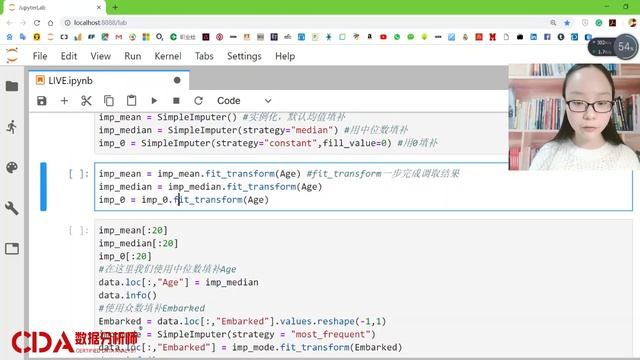Interrupt the kernel with the stop icon

tap(176, 101)
